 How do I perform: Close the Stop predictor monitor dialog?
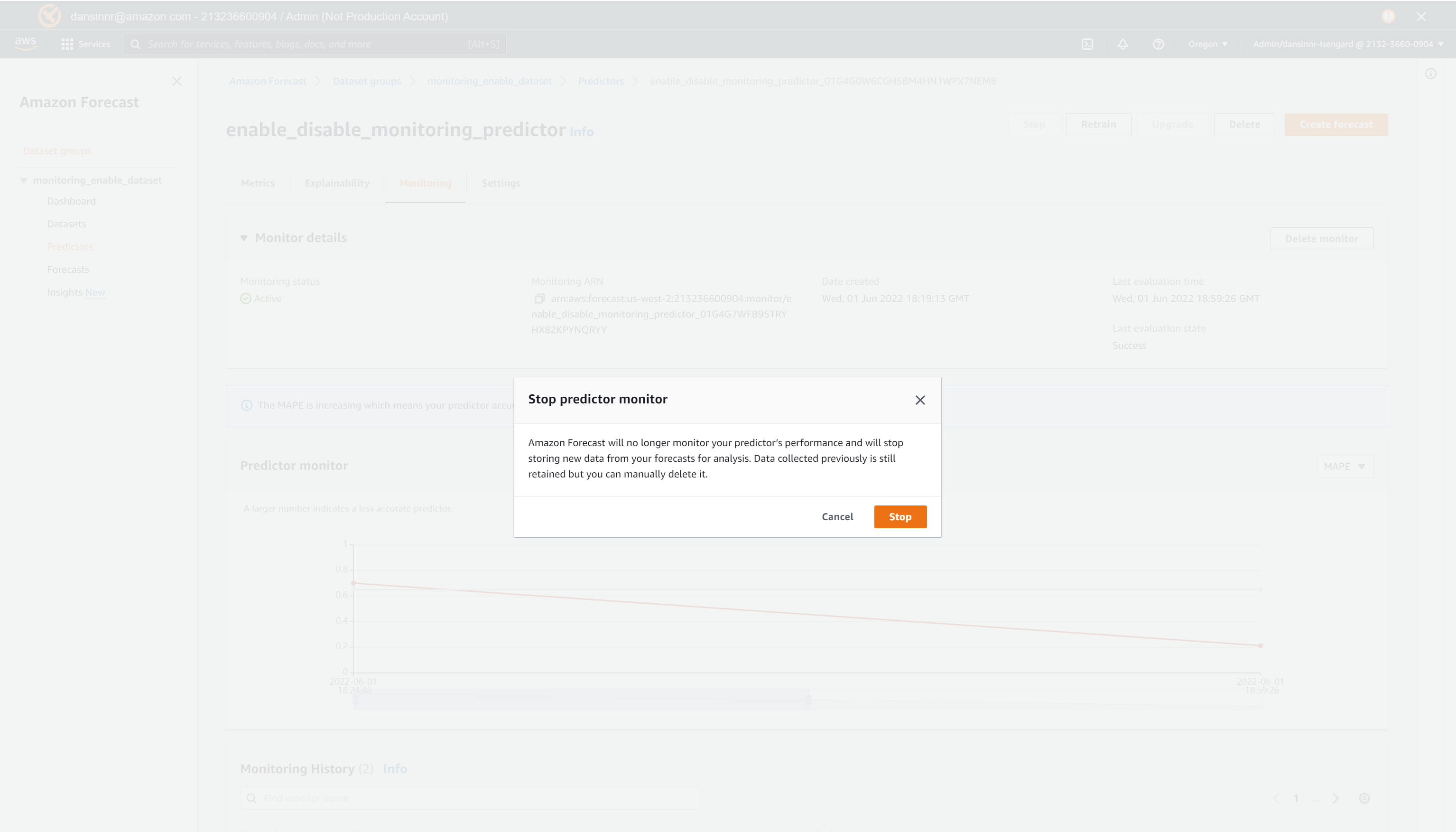919,400
